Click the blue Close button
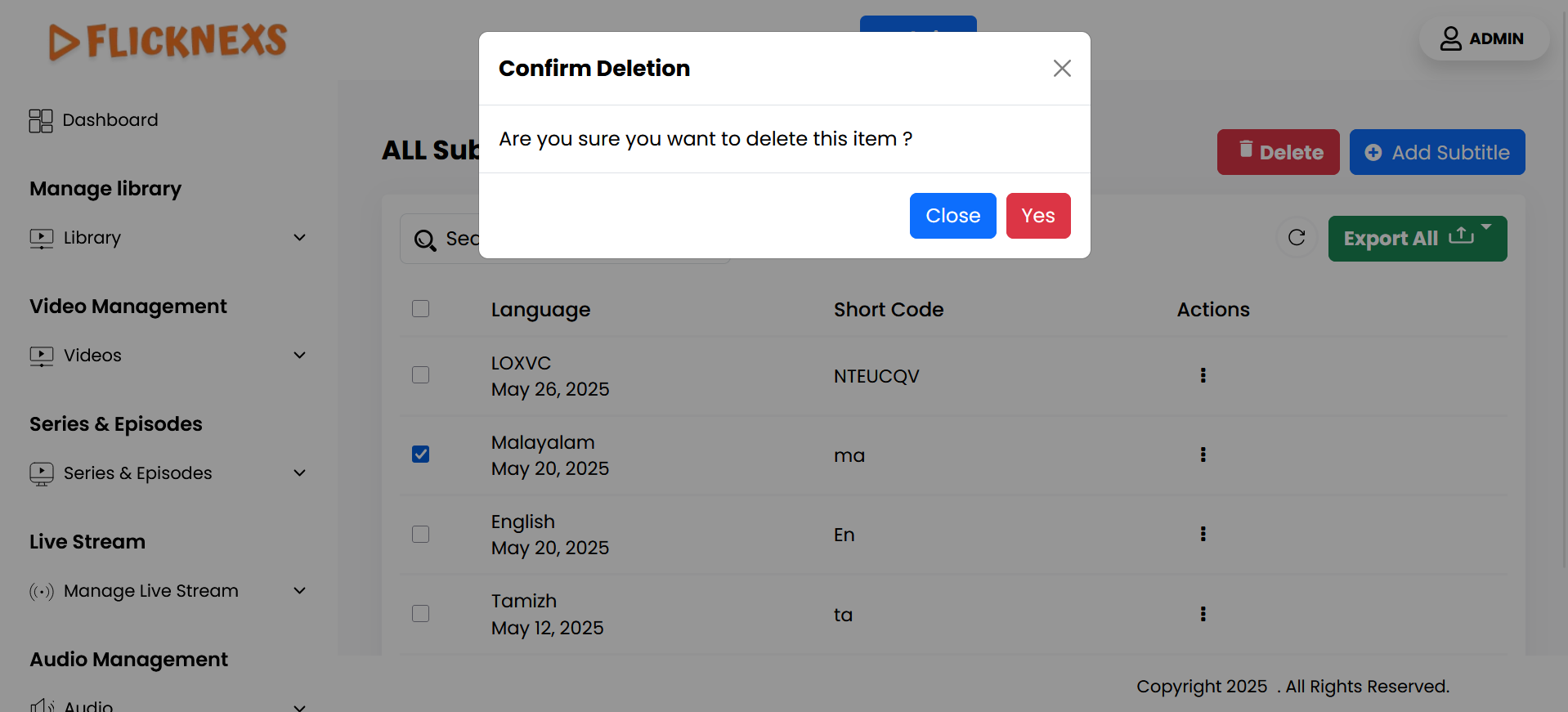This screenshot has width=1568, height=712. click(952, 216)
